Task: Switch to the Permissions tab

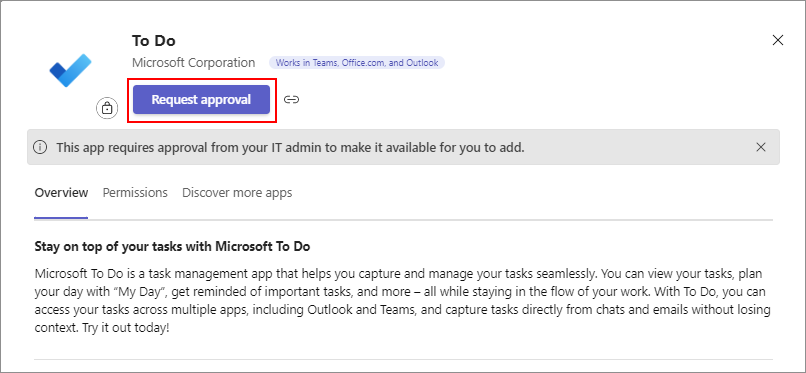Action: point(135,193)
